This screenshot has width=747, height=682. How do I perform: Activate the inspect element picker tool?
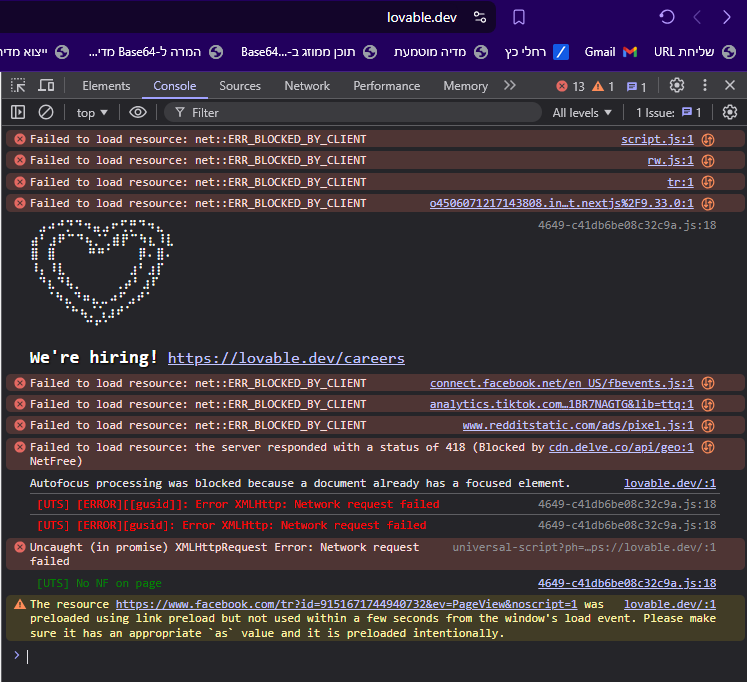click(18, 86)
